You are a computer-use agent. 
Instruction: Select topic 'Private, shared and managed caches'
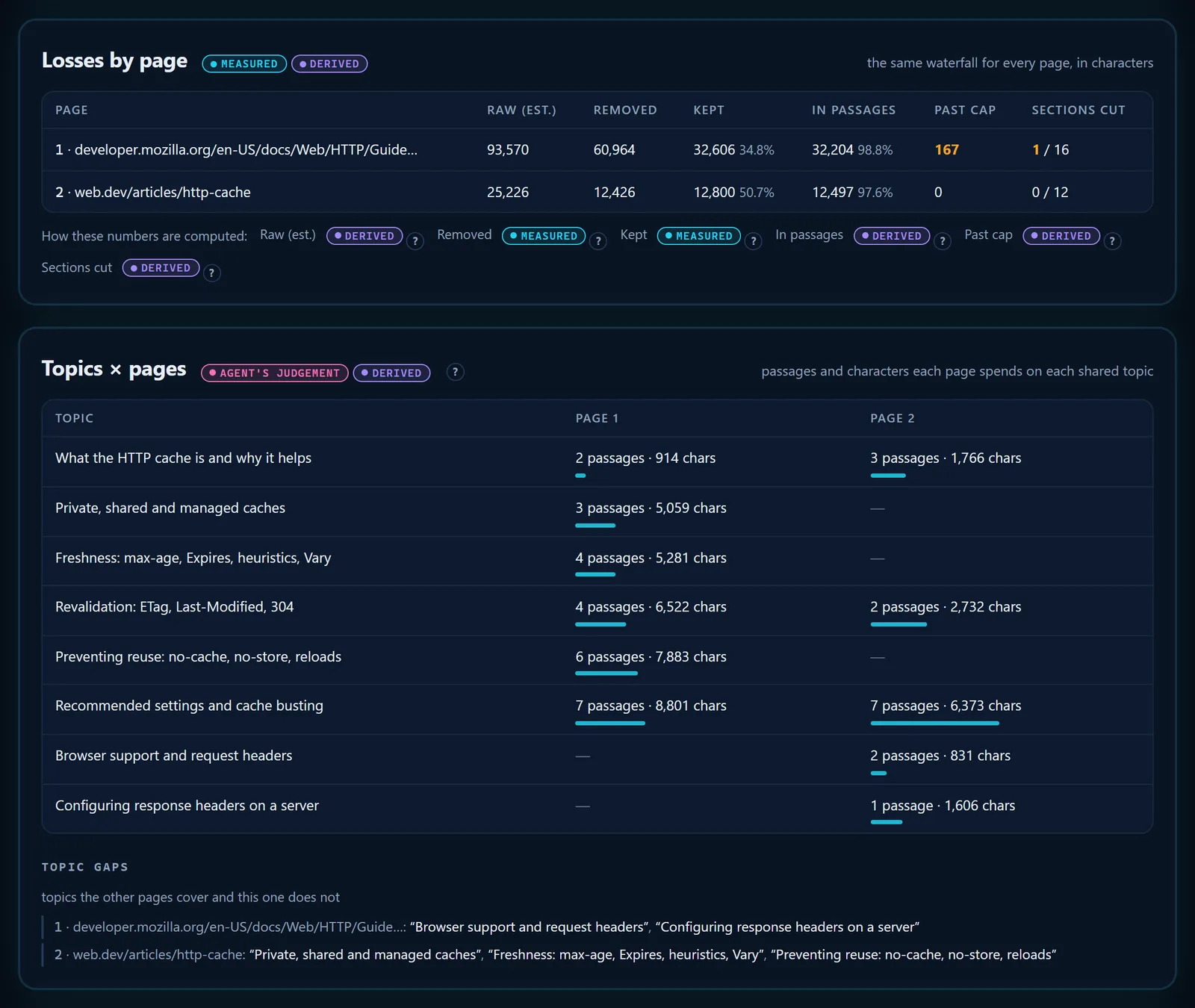[170, 508]
